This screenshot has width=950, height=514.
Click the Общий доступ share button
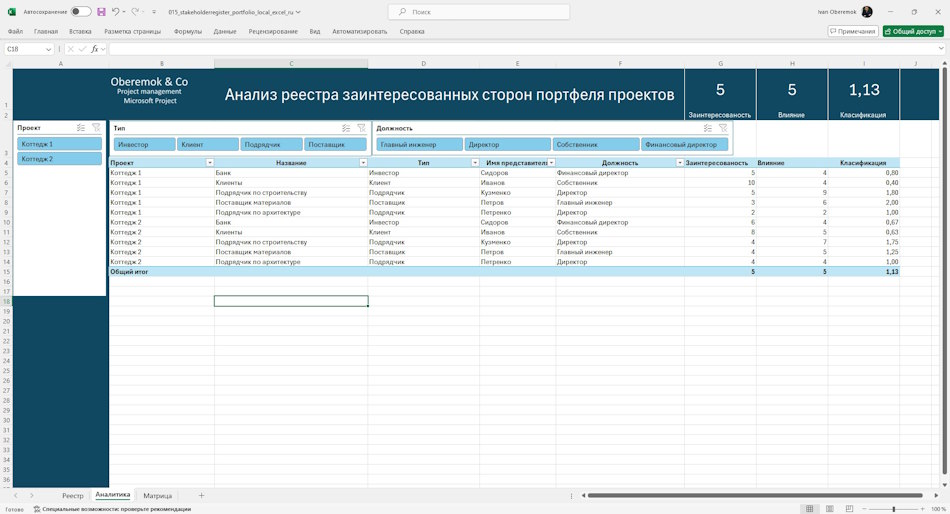pyautogui.click(x=913, y=31)
